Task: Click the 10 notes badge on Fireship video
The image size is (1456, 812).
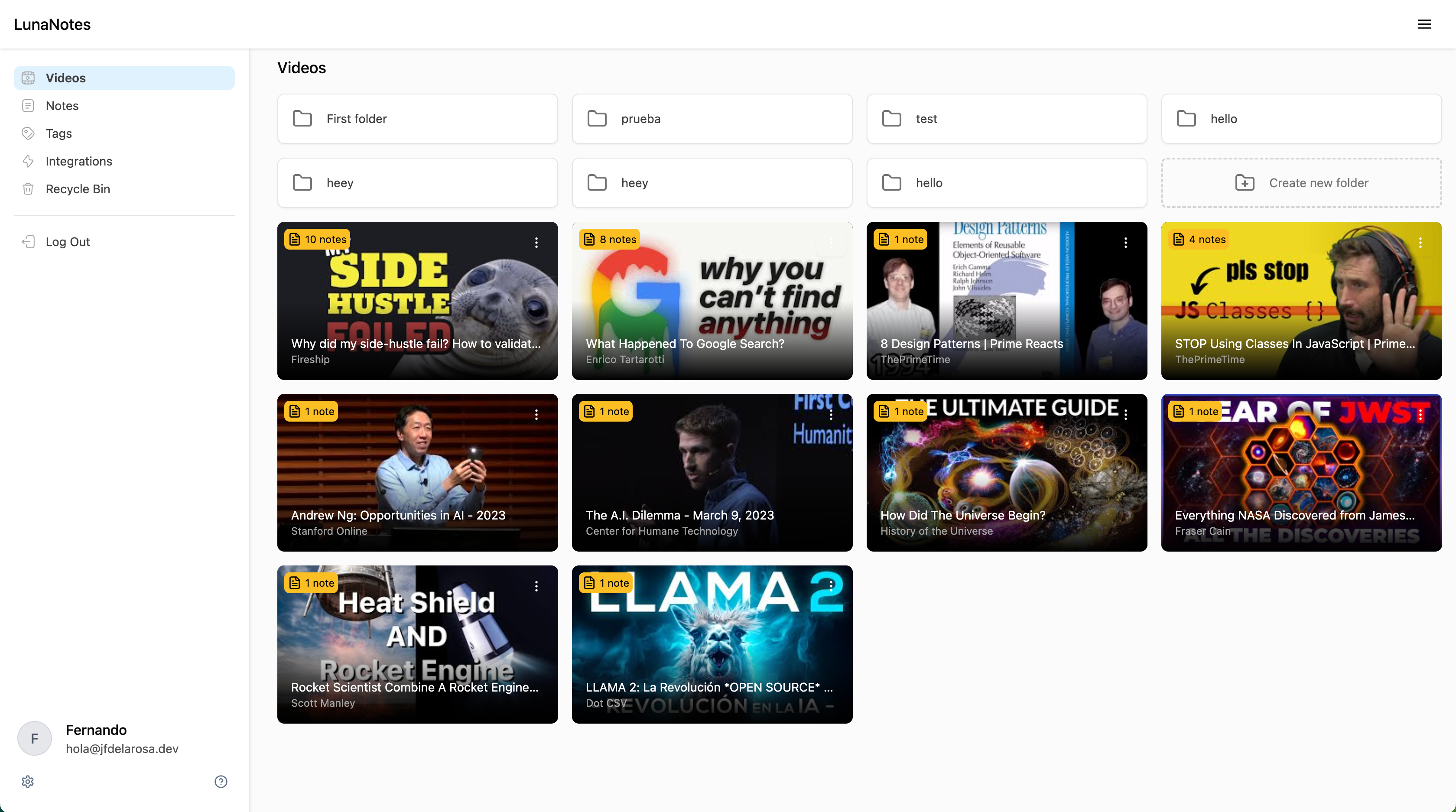Action: pyautogui.click(x=317, y=240)
